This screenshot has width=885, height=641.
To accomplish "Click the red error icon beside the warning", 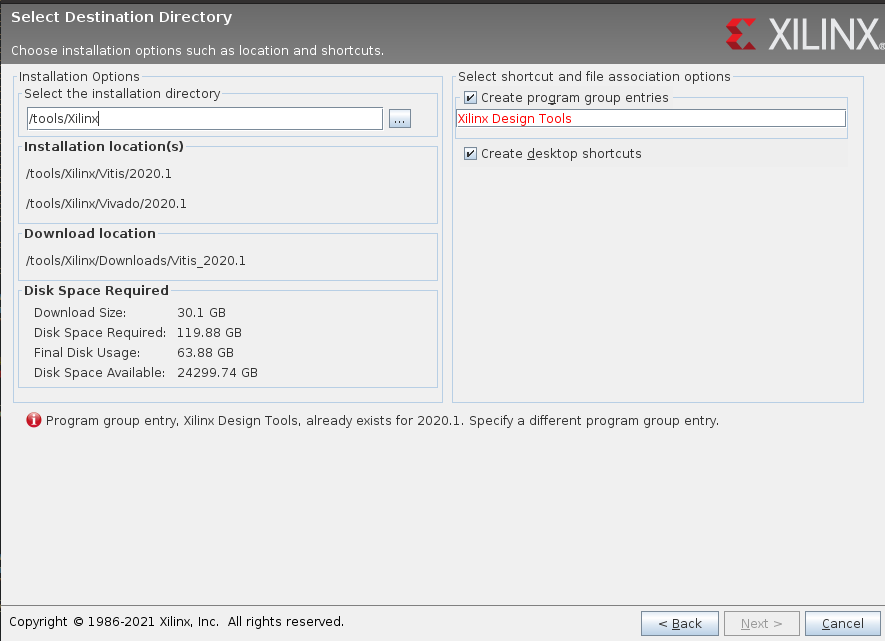I will click(34, 421).
